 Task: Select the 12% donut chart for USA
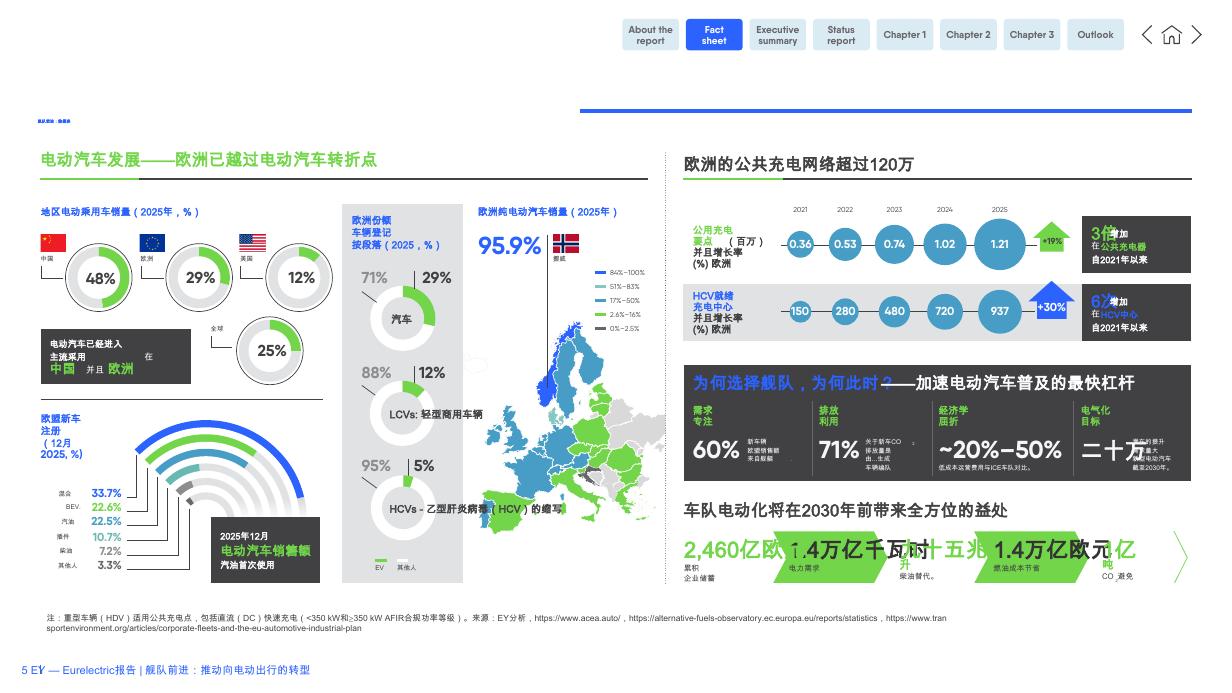(299, 277)
